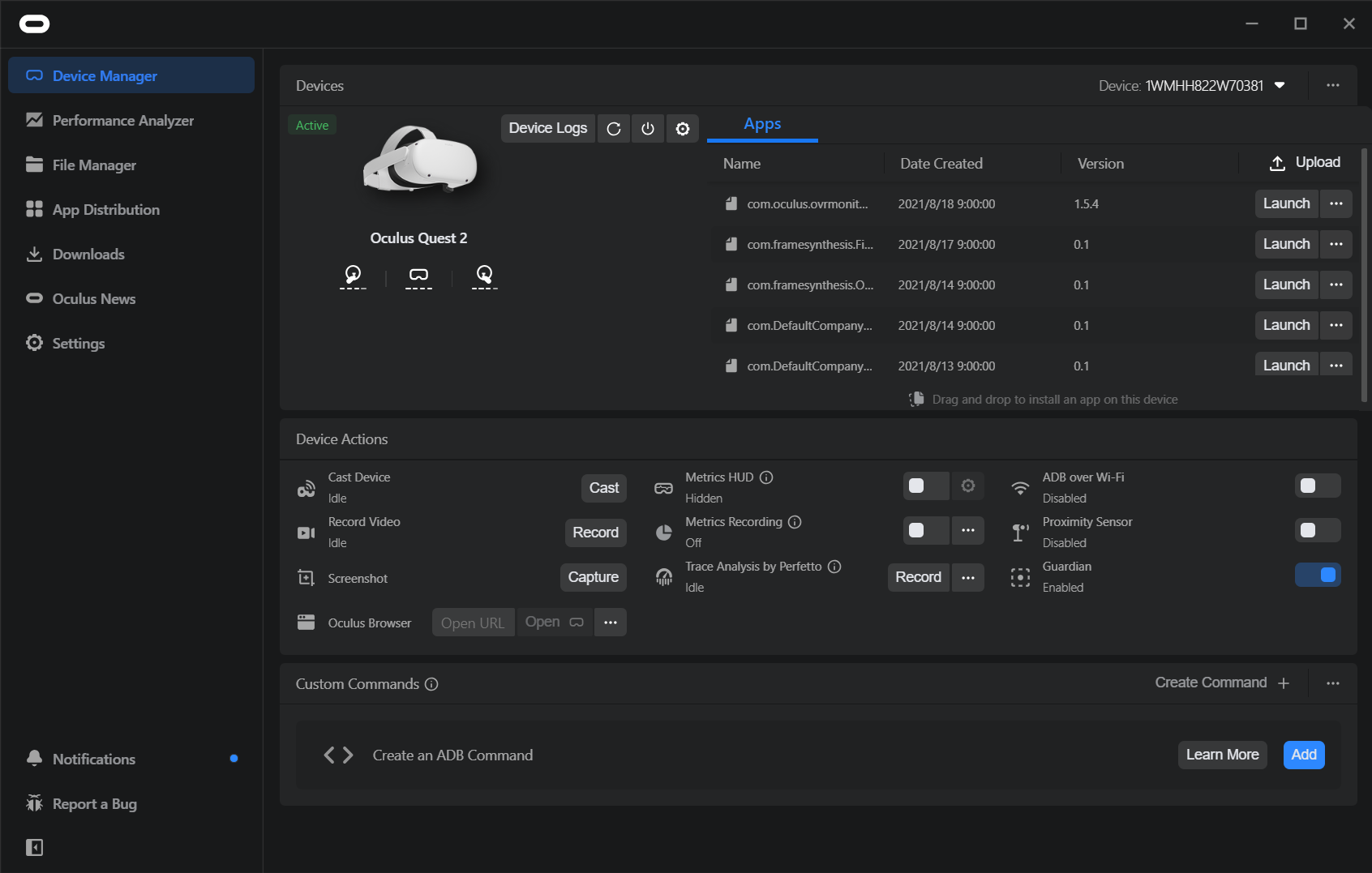
Task: Click the Custom Commands info icon
Action: (x=431, y=684)
